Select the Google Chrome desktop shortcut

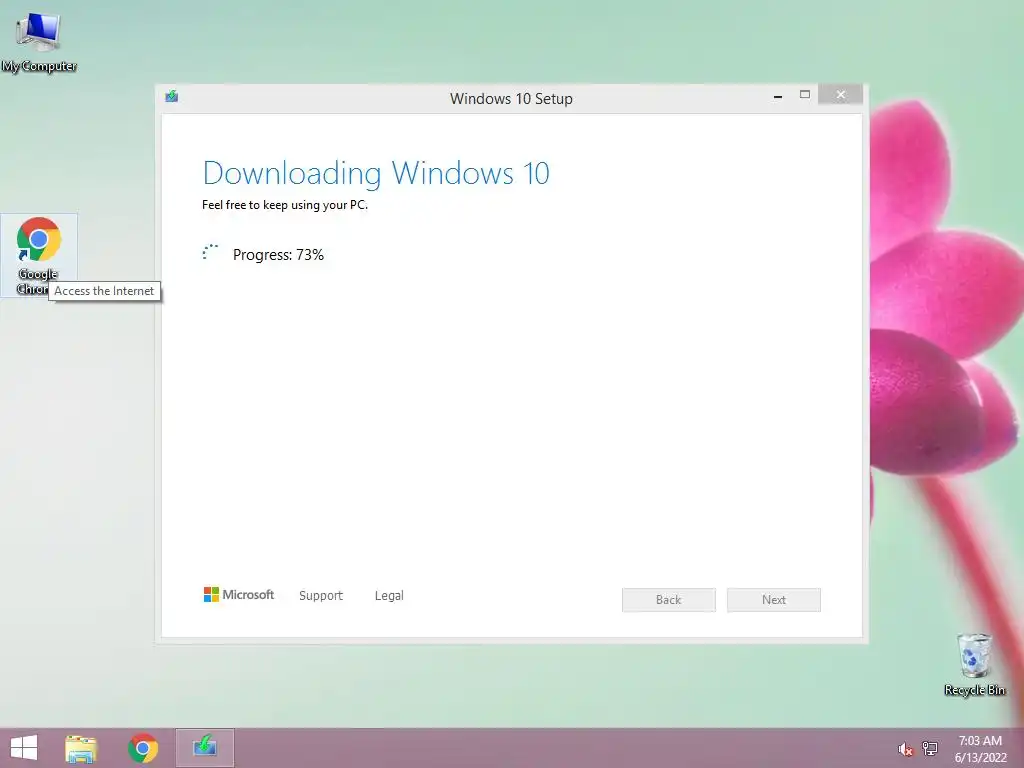point(39,255)
